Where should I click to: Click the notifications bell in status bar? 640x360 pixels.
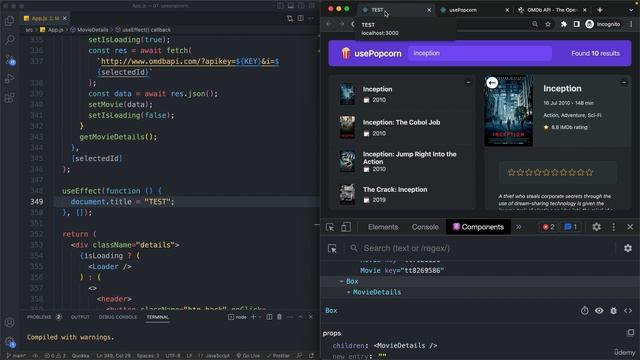[311, 356]
